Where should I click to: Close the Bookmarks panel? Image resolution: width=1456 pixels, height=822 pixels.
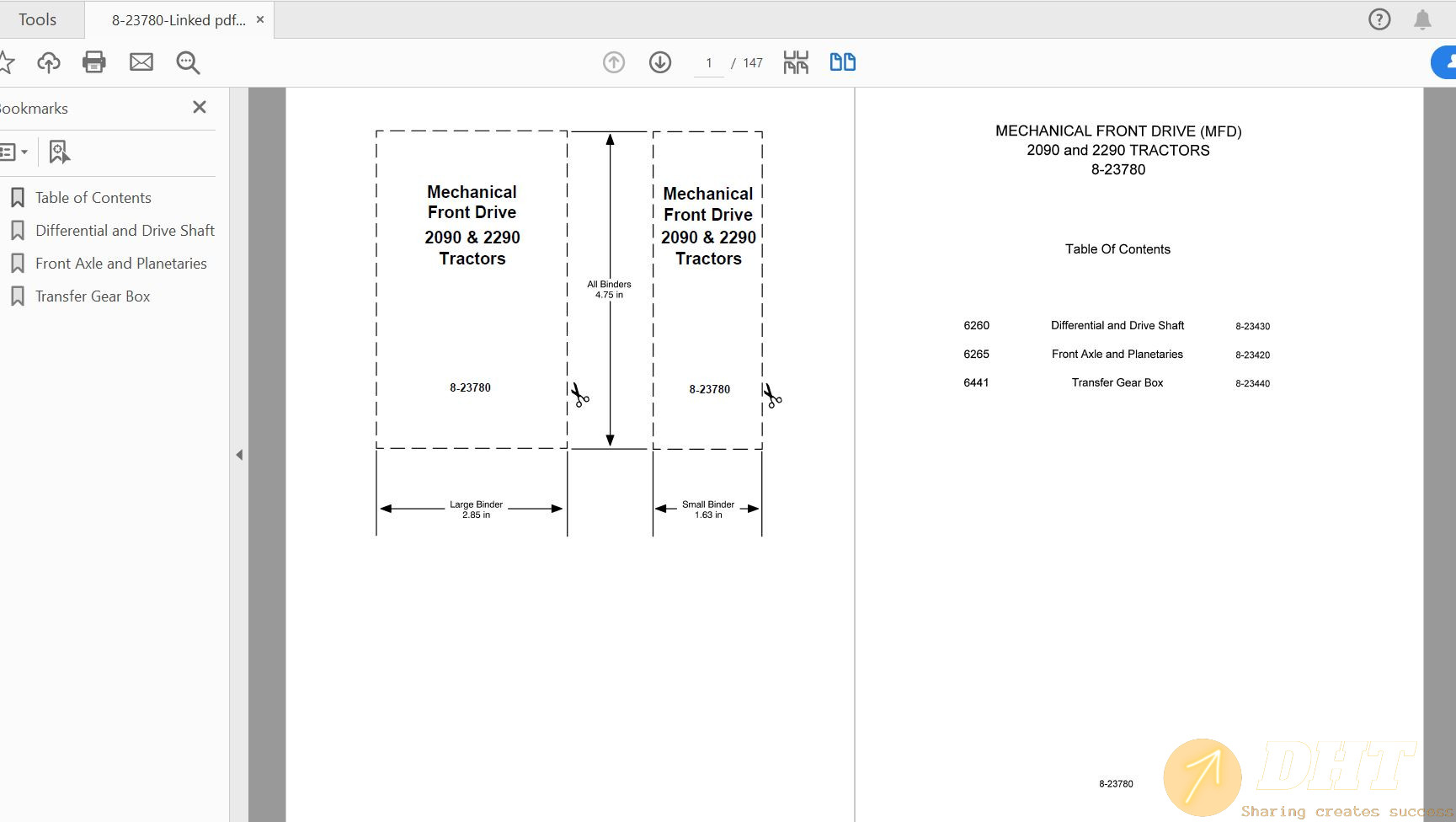click(199, 107)
